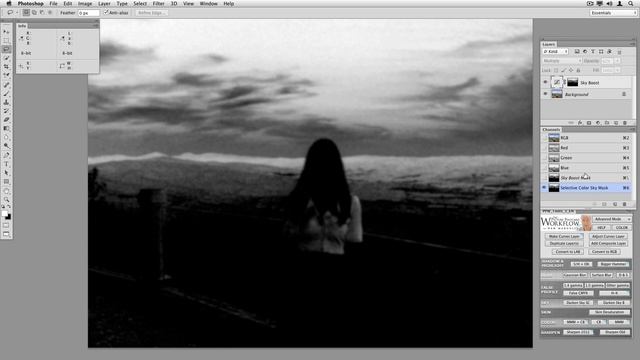
Task: Select the Brush tool
Action: pos(6,93)
